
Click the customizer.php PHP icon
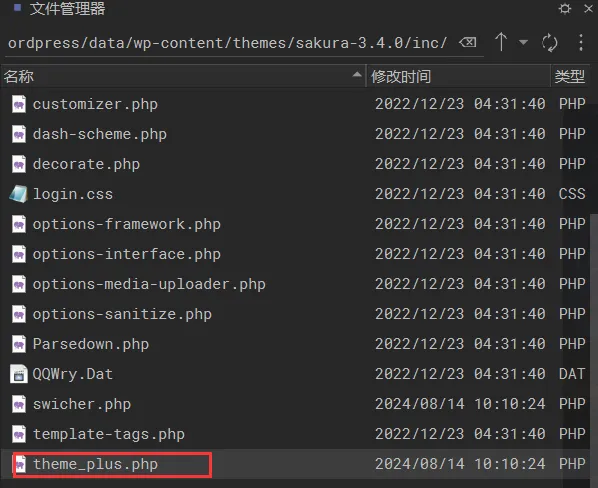point(19,104)
